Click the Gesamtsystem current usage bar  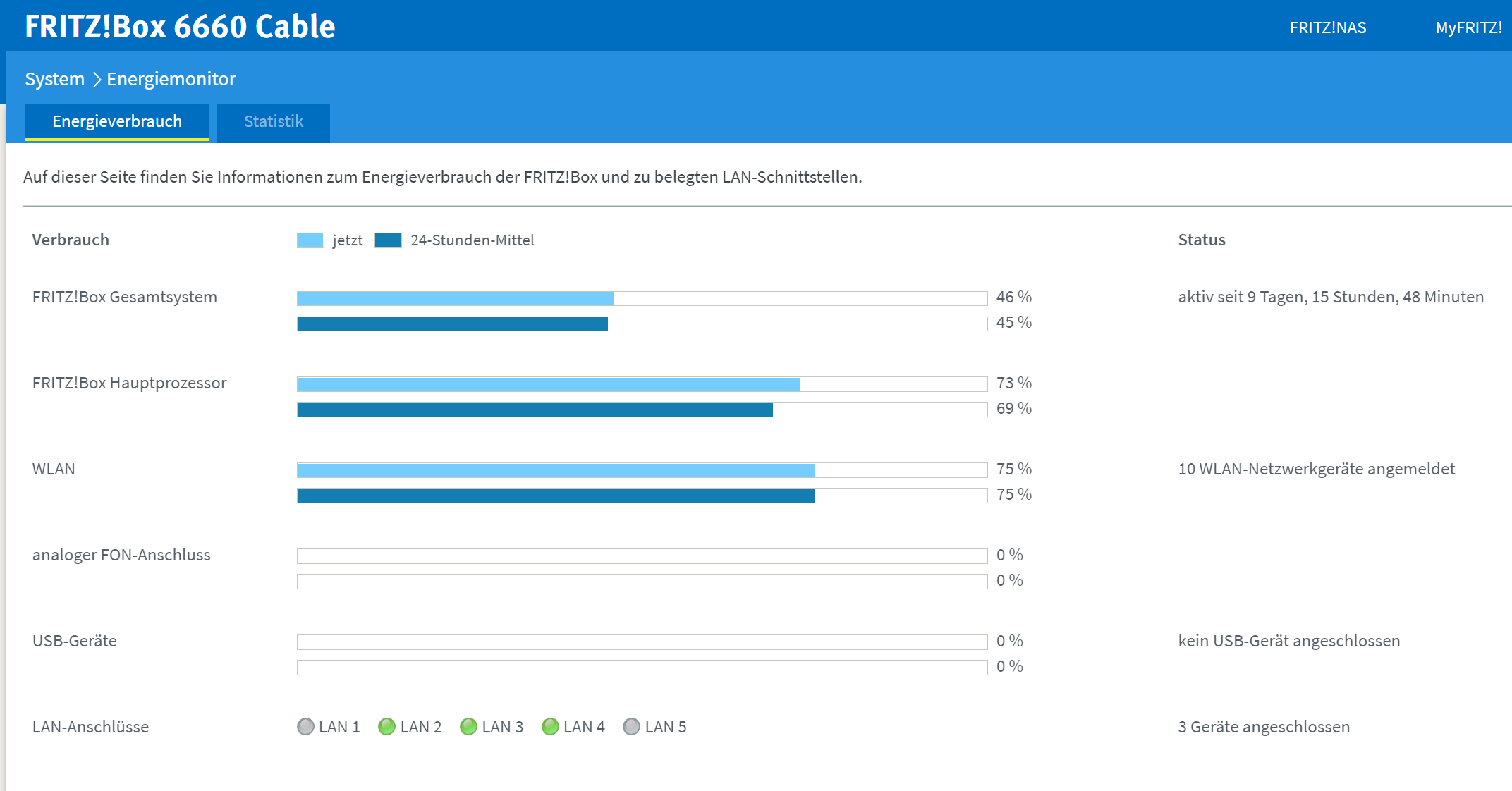pyautogui.click(x=455, y=298)
